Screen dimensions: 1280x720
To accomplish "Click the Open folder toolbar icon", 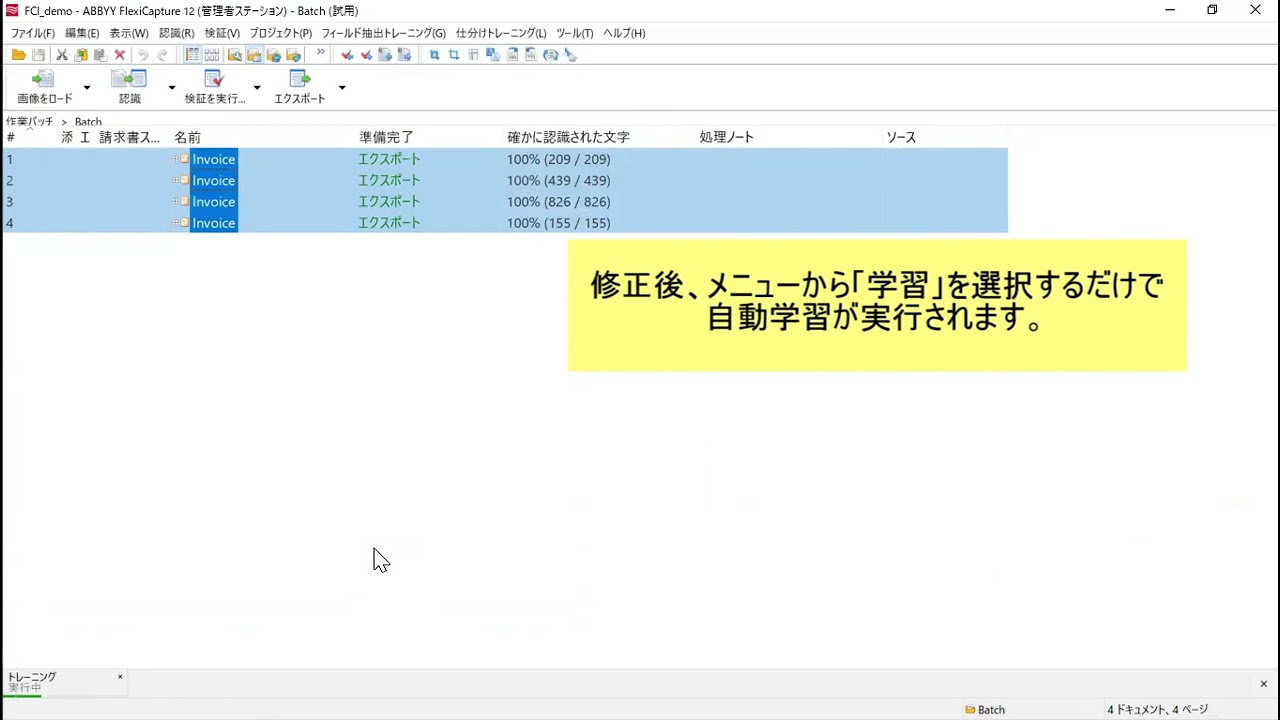I will (18, 55).
